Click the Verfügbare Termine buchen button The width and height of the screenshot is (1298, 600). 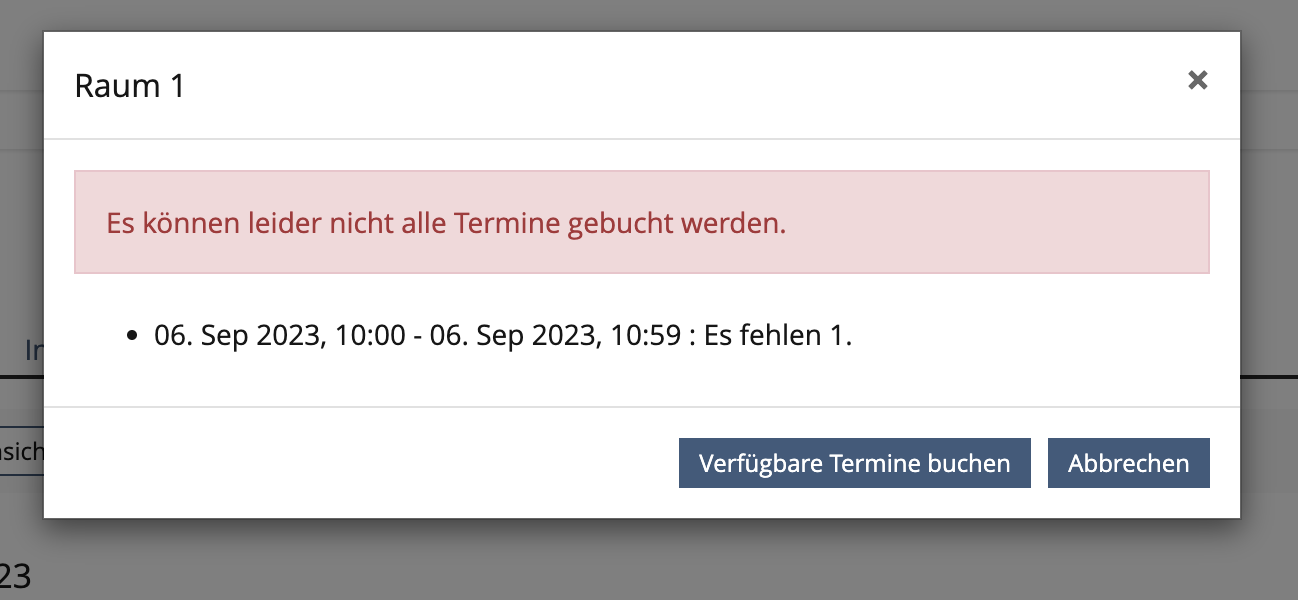point(854,464)
